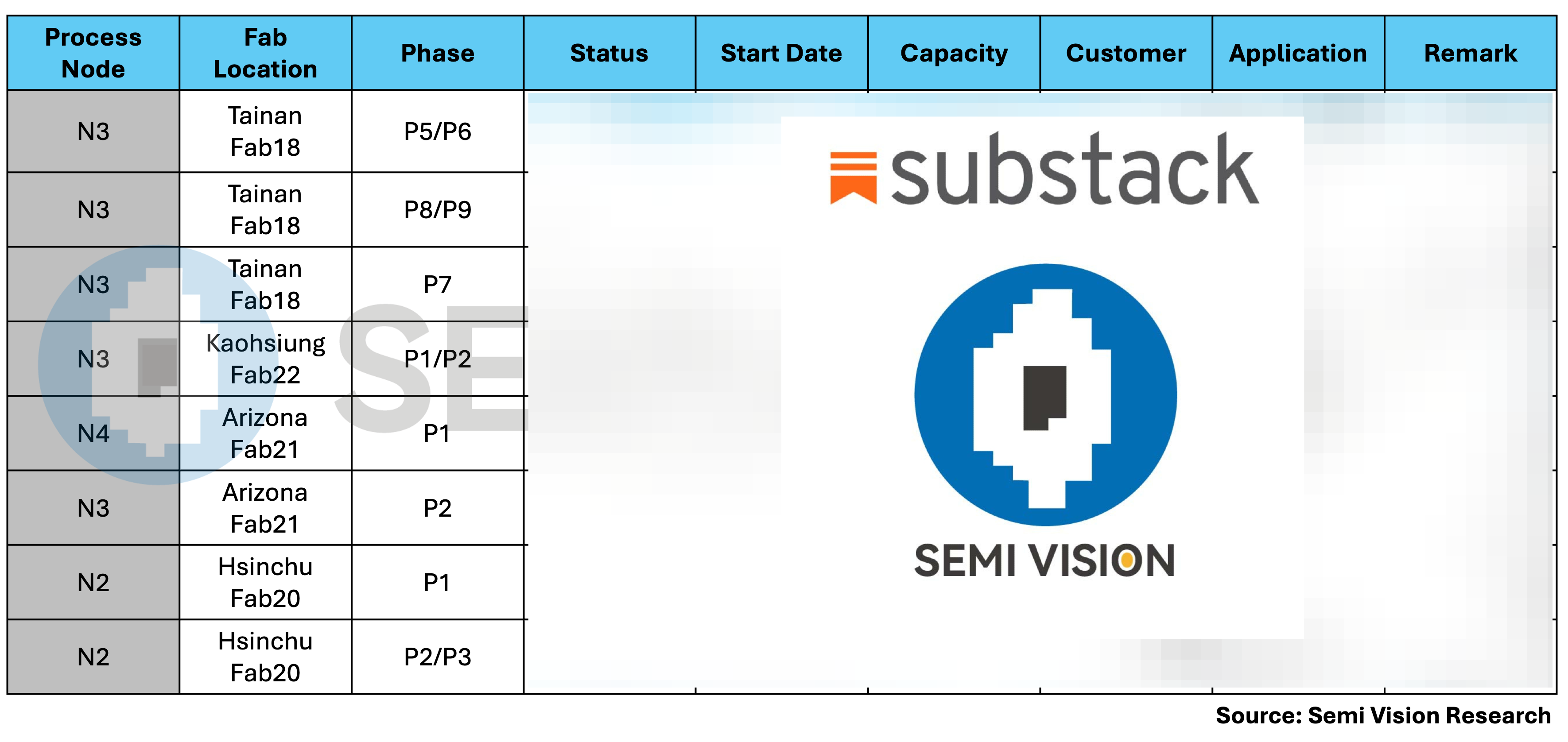This screenshot has height=742, width=1568.
Task: Select the Remark column header
Action: [x=1470, y=54]
